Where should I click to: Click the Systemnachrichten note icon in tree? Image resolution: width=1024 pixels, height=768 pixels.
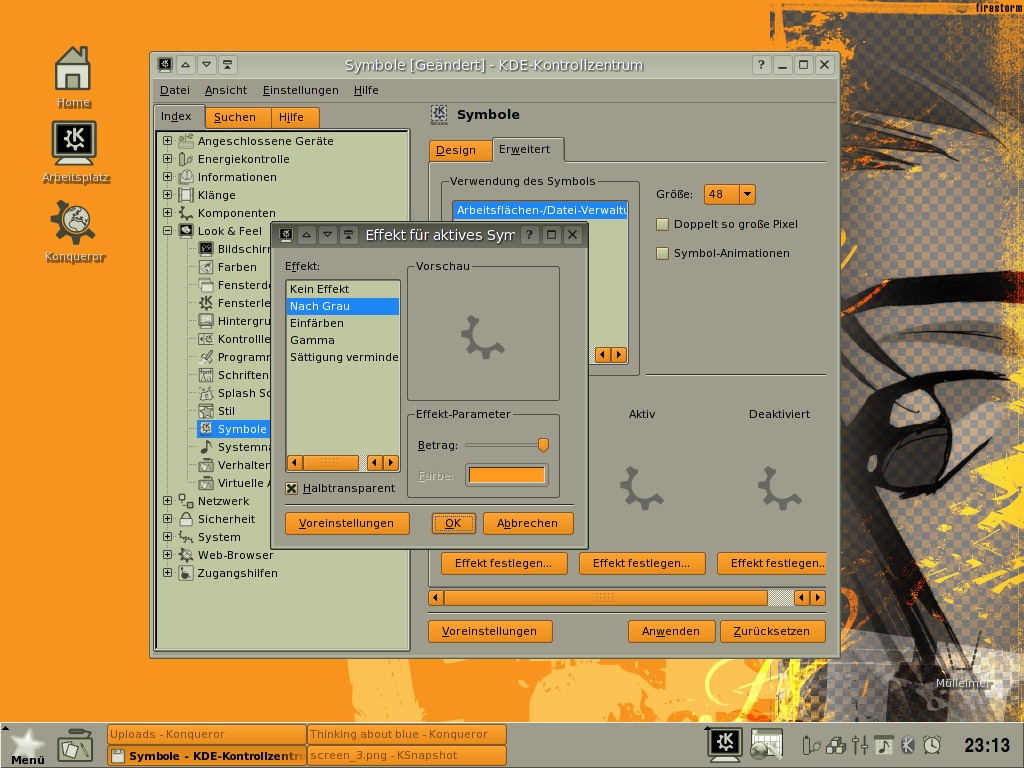206,447
